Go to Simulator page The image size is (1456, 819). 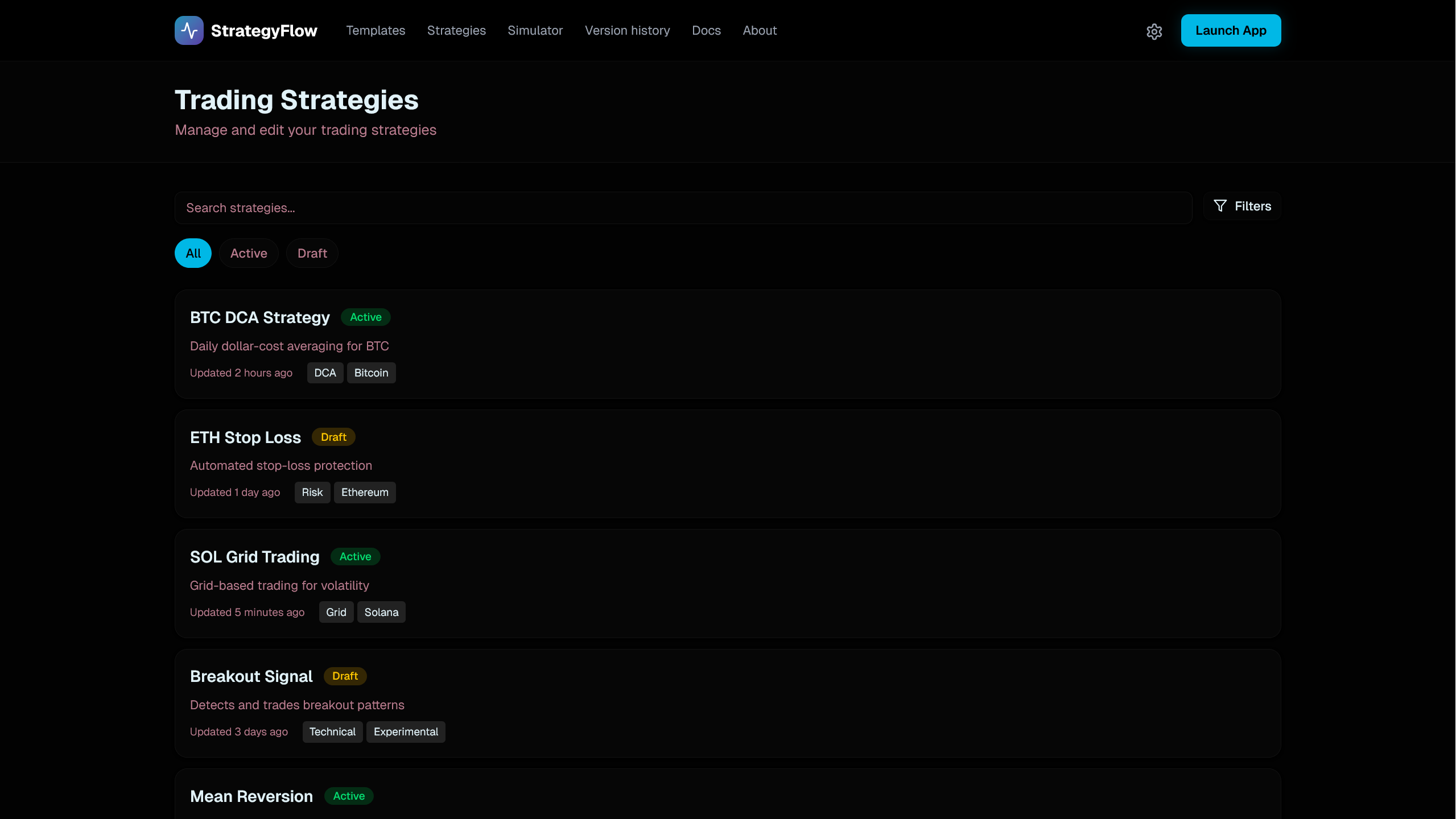point(535,31)
